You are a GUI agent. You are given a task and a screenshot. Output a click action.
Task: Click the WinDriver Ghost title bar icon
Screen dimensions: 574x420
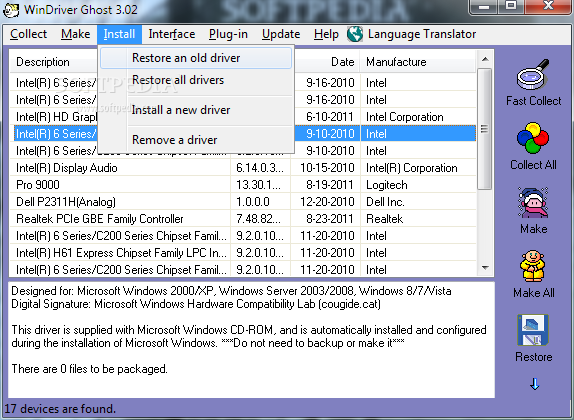click(x=11, y=10)
